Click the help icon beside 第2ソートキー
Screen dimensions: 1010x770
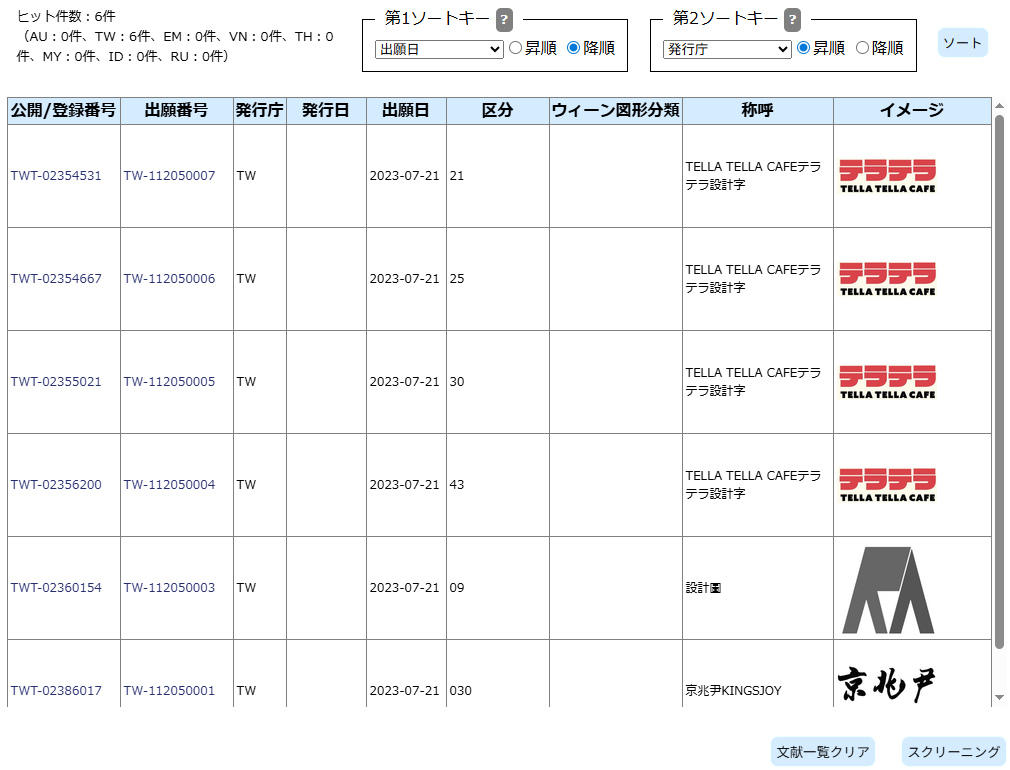tap(793, 20)
